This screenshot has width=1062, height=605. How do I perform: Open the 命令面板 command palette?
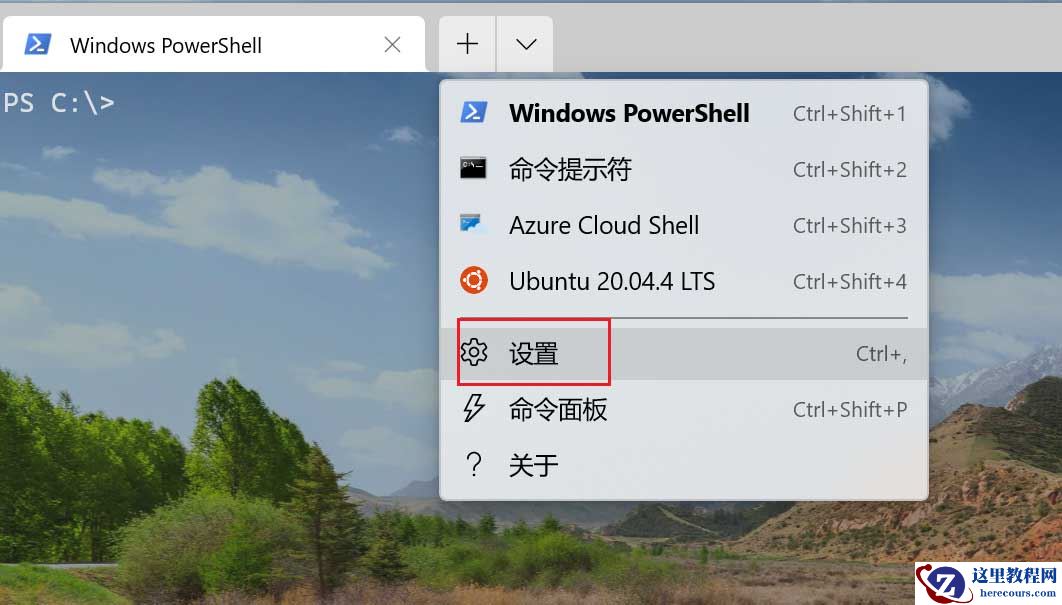556,409
